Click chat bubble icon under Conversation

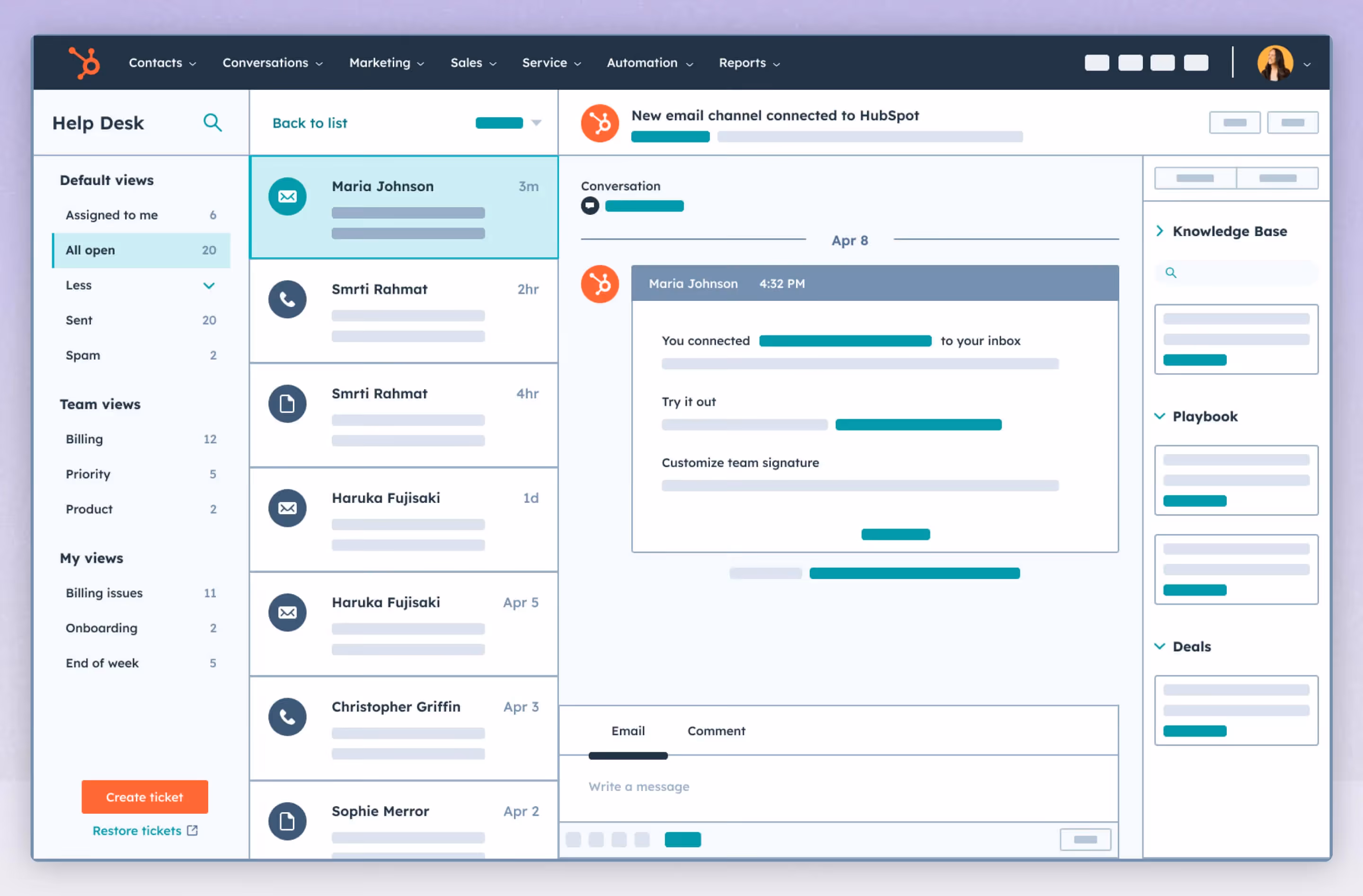(x=590, y=205)
